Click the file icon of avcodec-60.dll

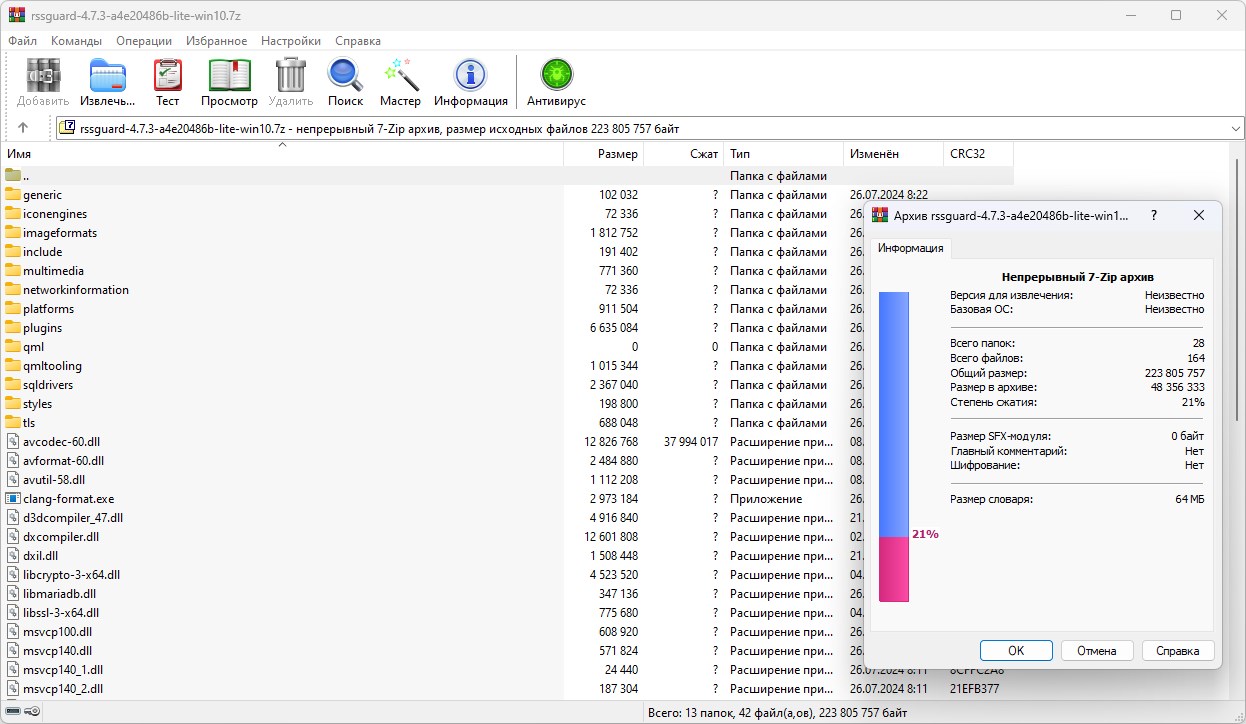point(13,442)
